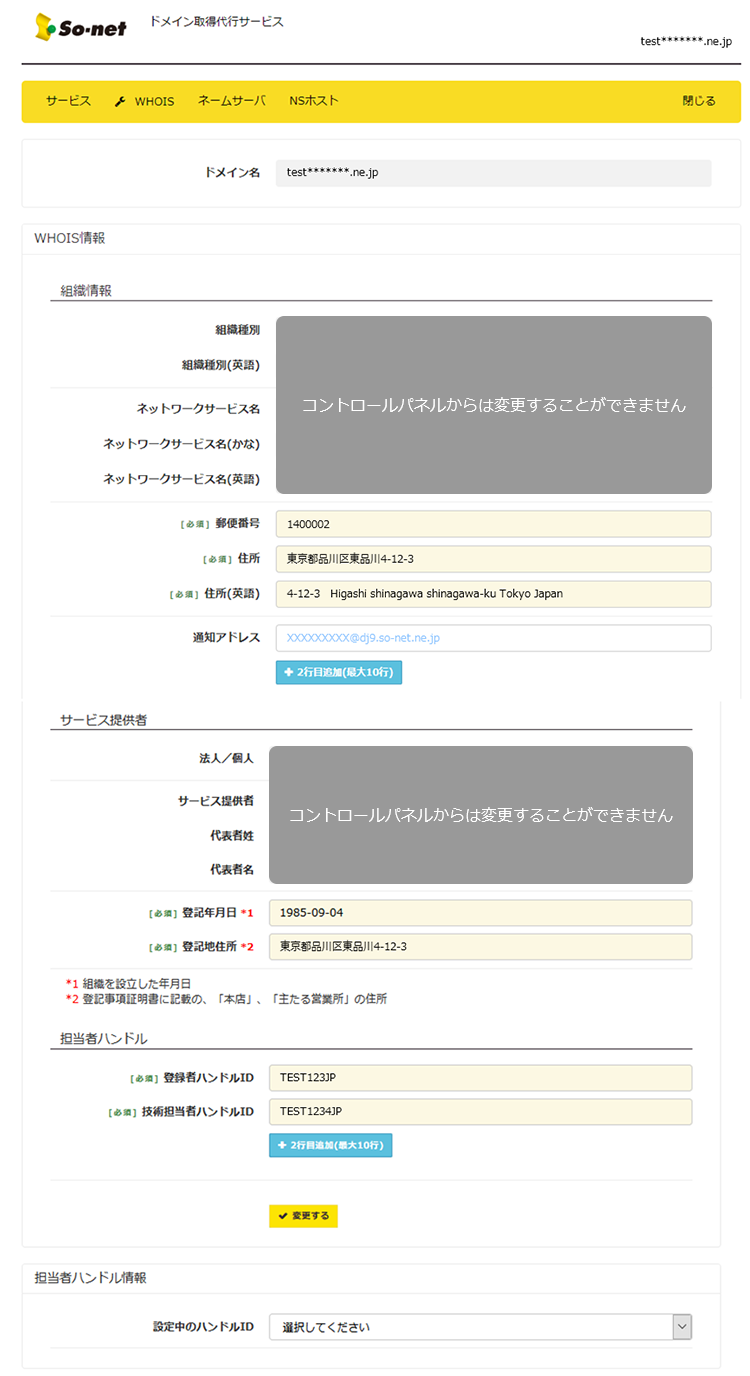Click the ドメイン名 field
The height and width of the screenshot is (1376, 750).
493,173
